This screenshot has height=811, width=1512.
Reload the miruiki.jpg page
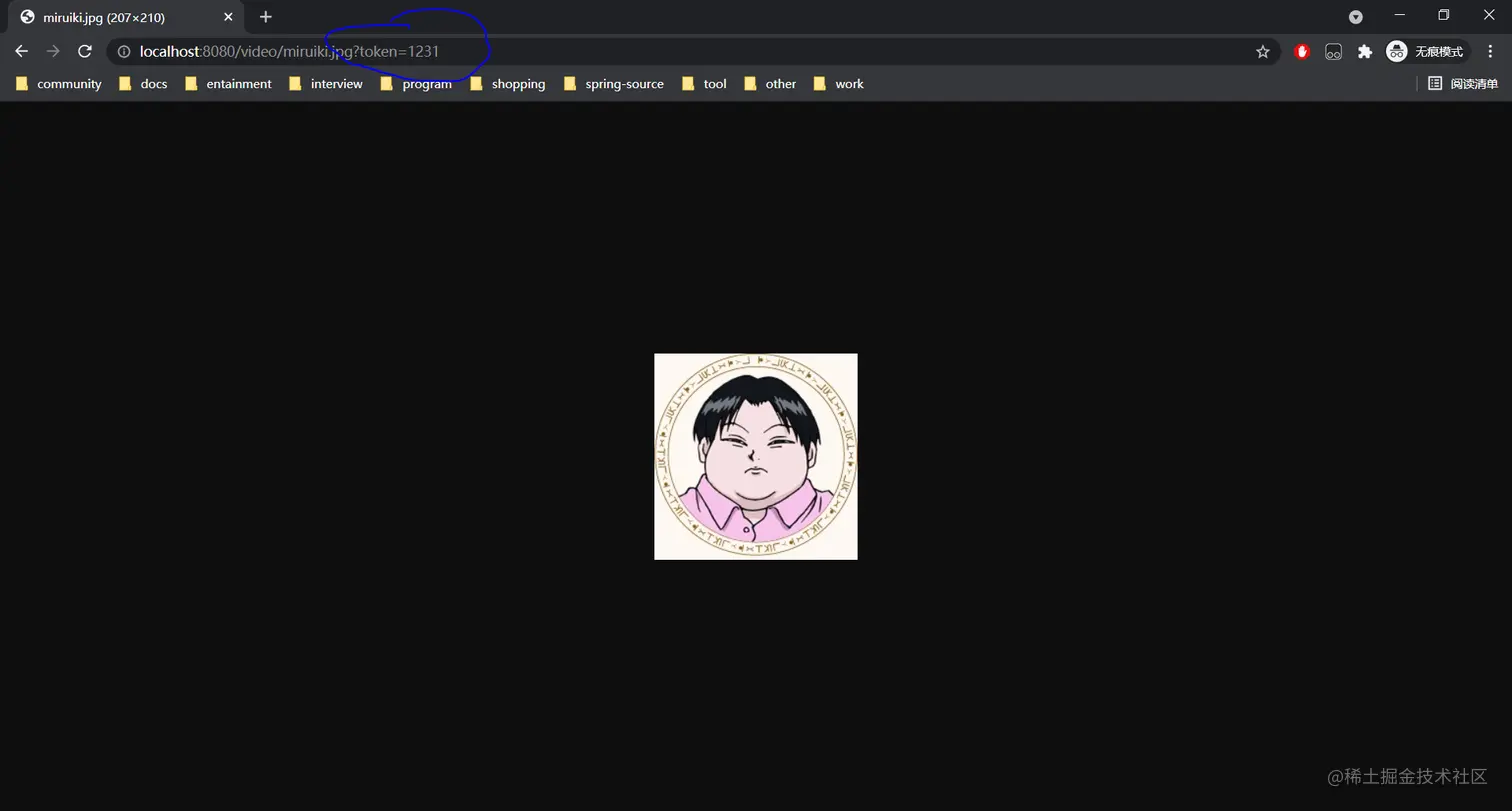point(84,51)
